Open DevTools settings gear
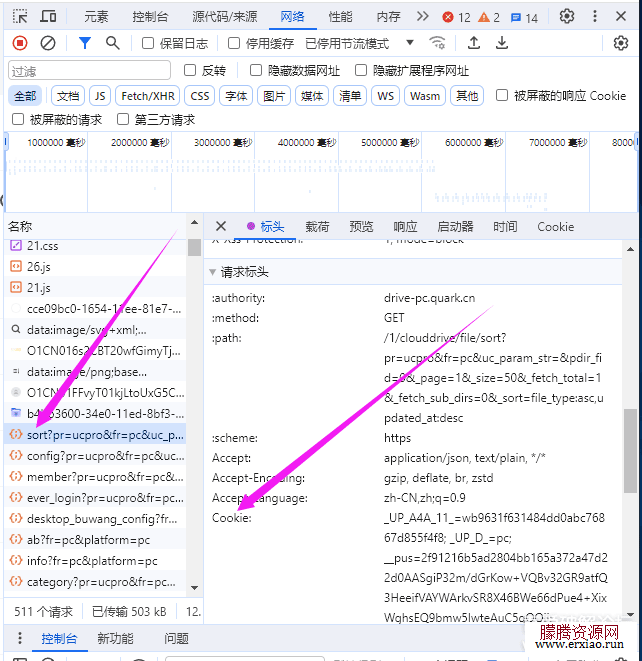The width and height of the screenshot is (642, 661). pyautogui.click(x=567, y=16)
